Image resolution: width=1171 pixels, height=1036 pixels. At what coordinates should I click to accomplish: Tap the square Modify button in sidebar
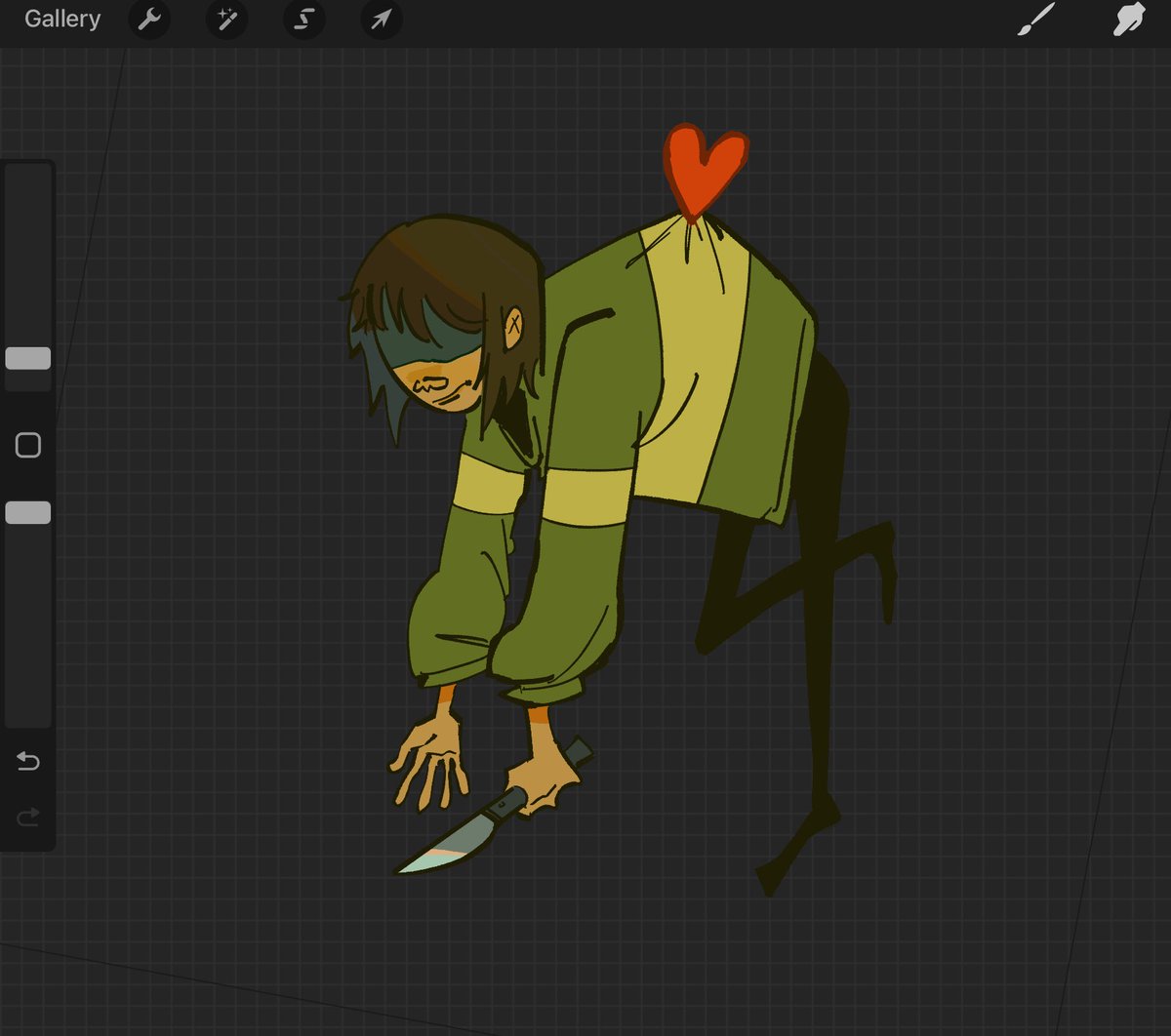point(28,446)
